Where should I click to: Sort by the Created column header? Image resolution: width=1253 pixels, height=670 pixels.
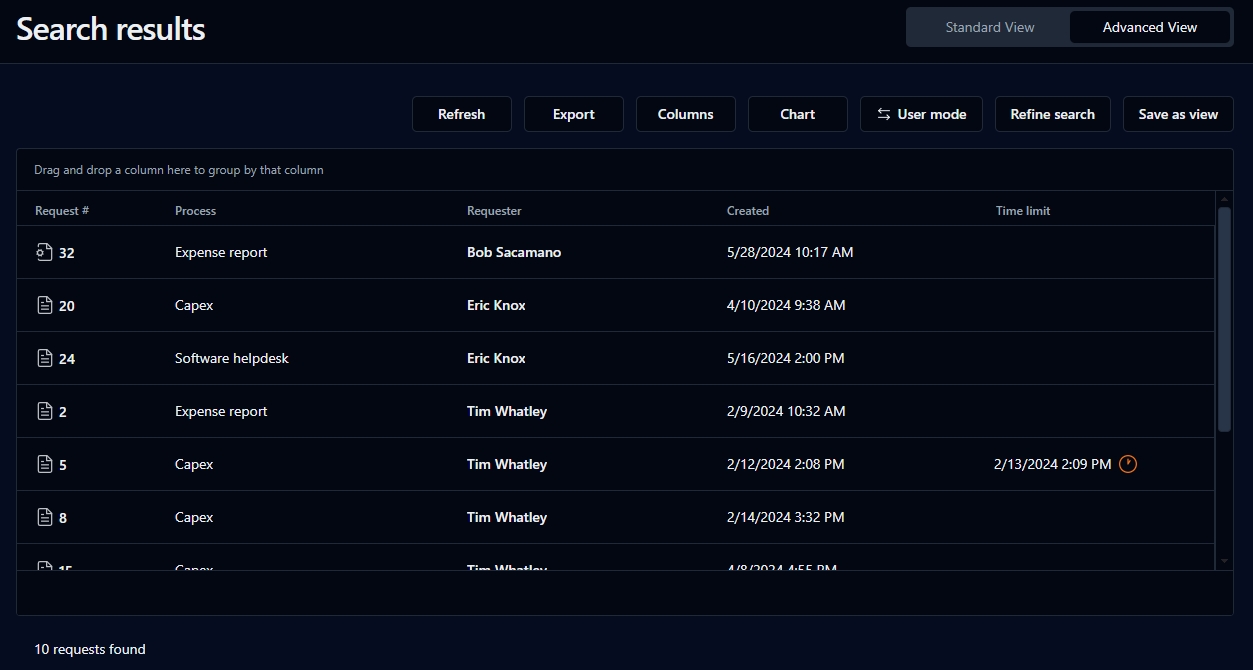747,211
